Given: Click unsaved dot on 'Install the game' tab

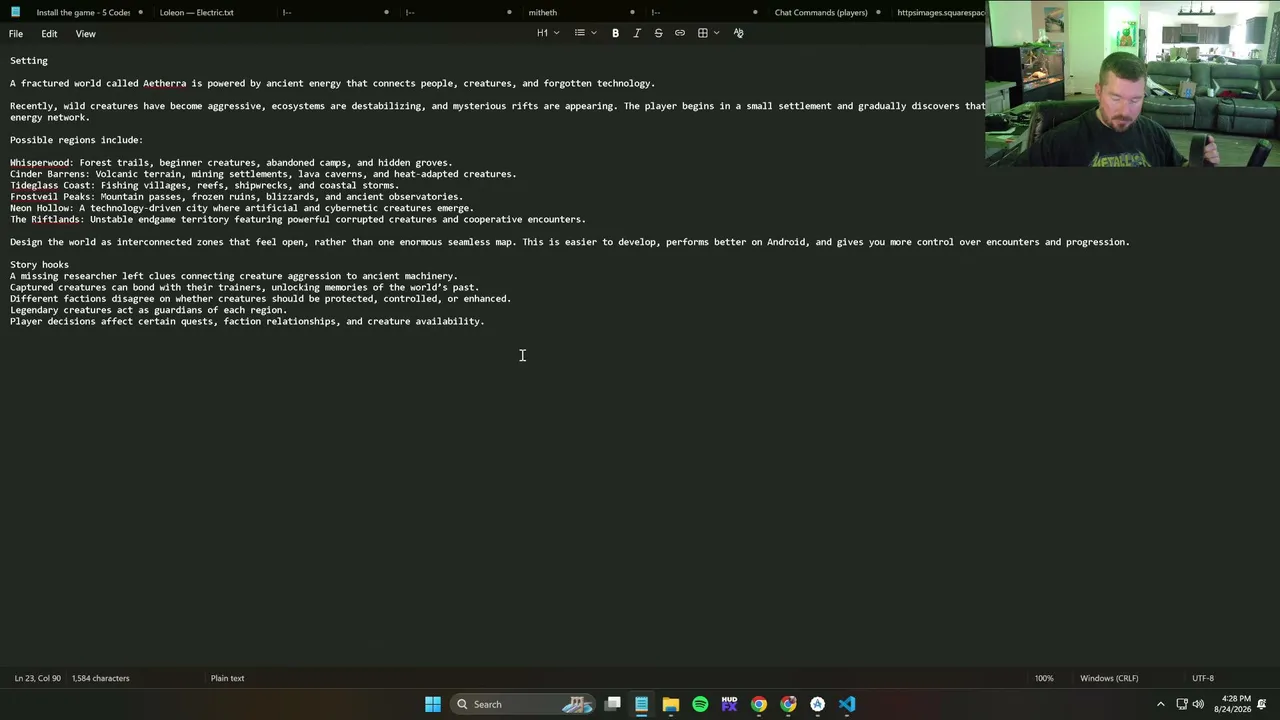Looking at the screenshot, I should point(141,12).
